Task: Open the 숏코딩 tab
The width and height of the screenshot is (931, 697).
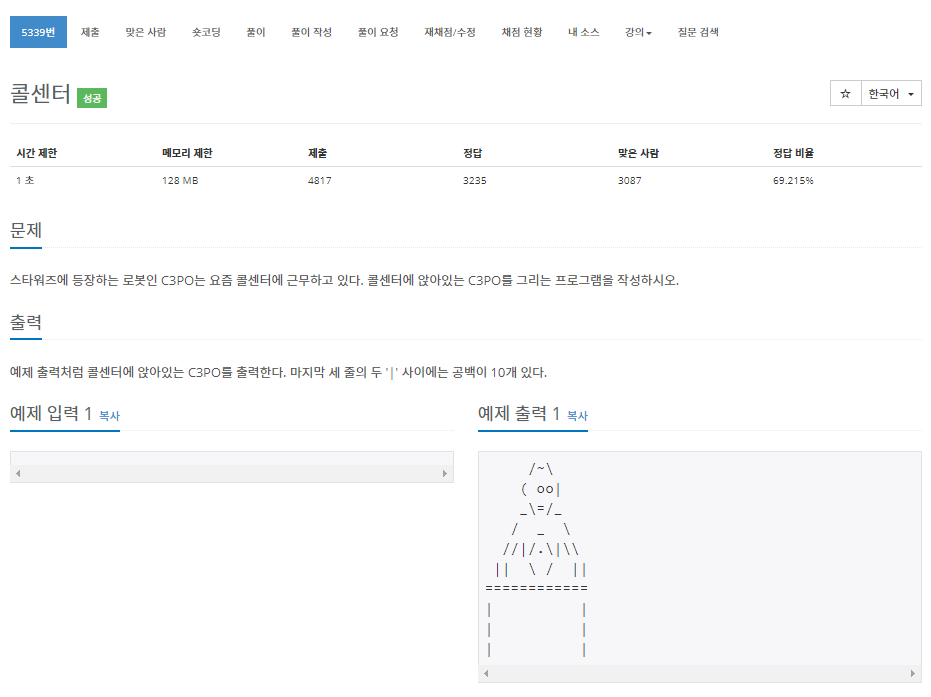Action: click(x=206, y=32)
